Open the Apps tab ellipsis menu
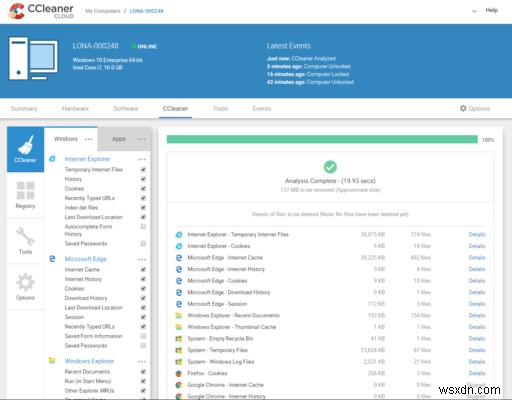The height and width of the screenshot is (400, 512). point(142,139)
